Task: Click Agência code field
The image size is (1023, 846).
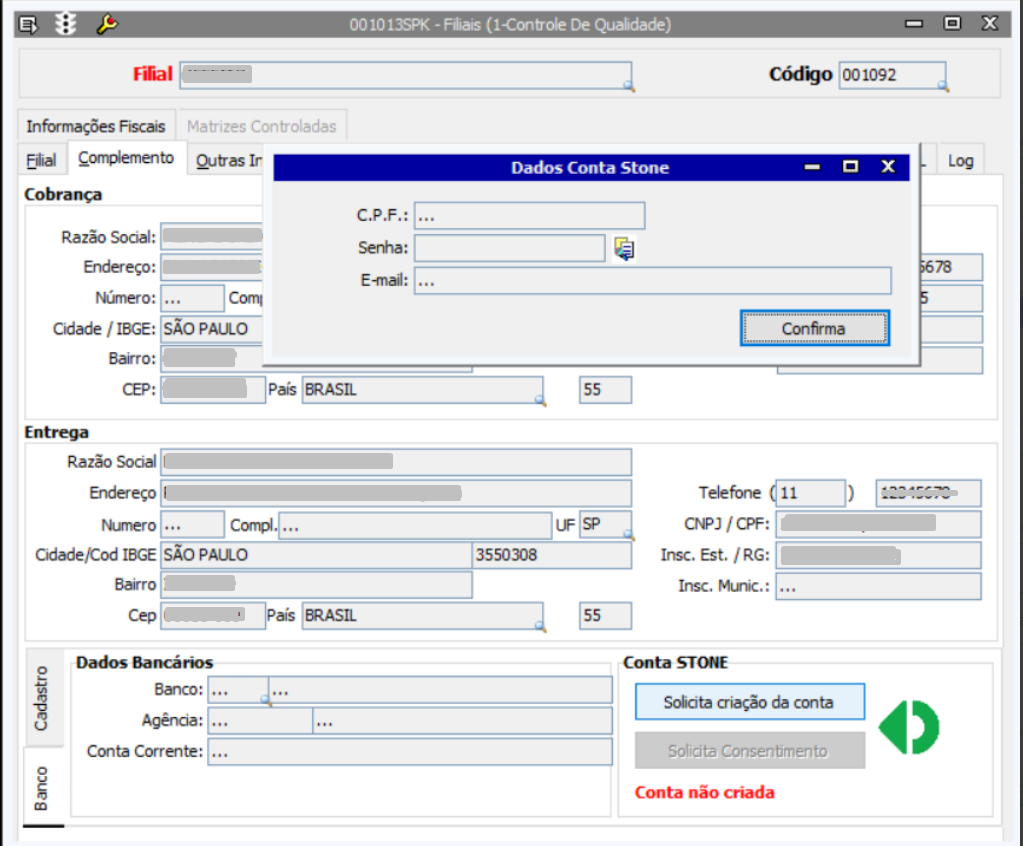Action: (260, 721)
